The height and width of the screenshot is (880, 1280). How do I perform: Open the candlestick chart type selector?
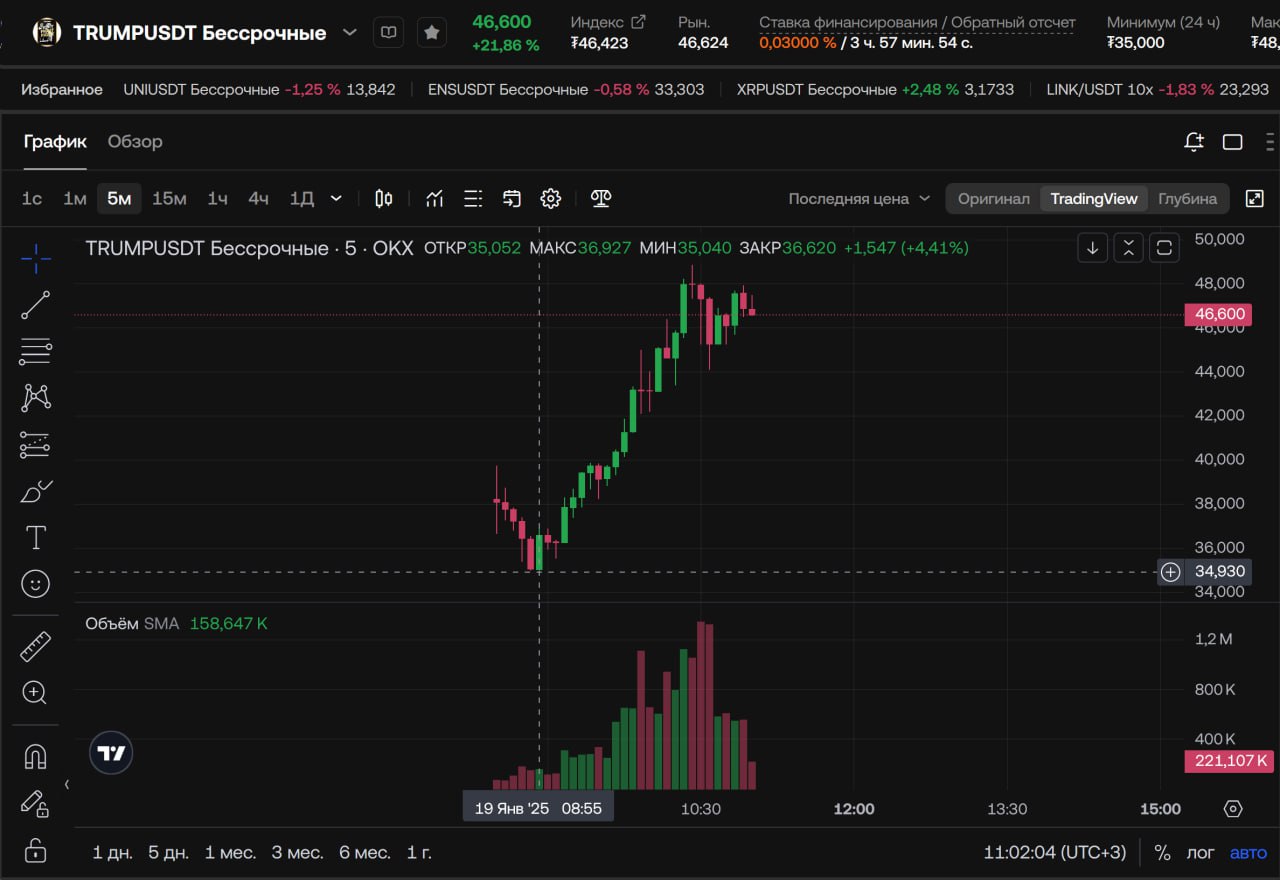coord(383,199)
